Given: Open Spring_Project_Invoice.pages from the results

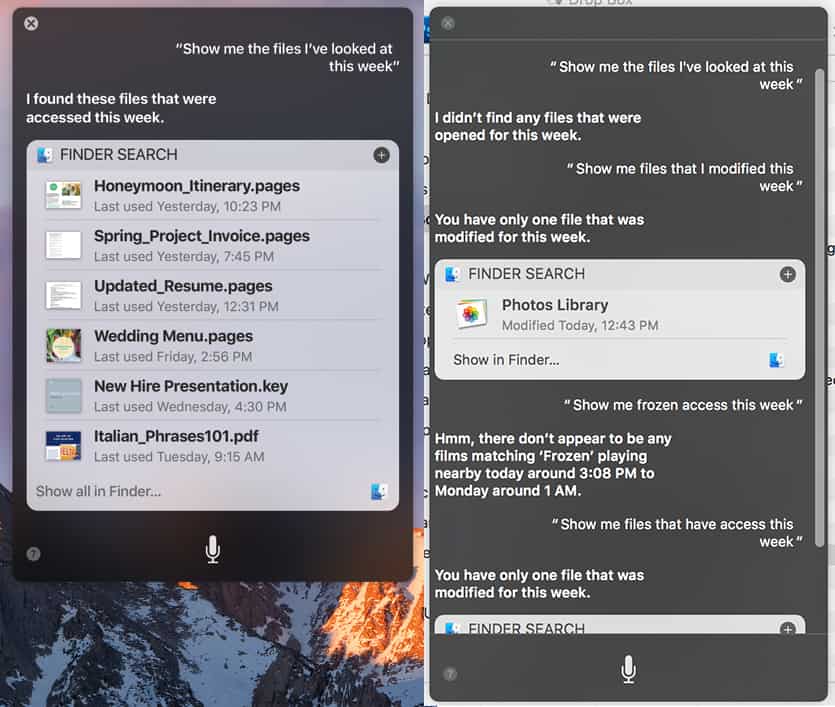Looking at the screenshot, I should click(201, 236).
